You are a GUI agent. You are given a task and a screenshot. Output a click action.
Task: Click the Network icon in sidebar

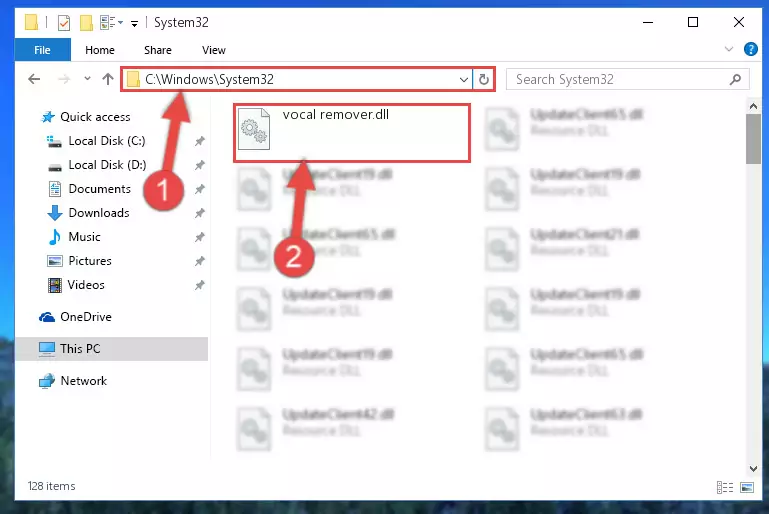tap(47, 381)
